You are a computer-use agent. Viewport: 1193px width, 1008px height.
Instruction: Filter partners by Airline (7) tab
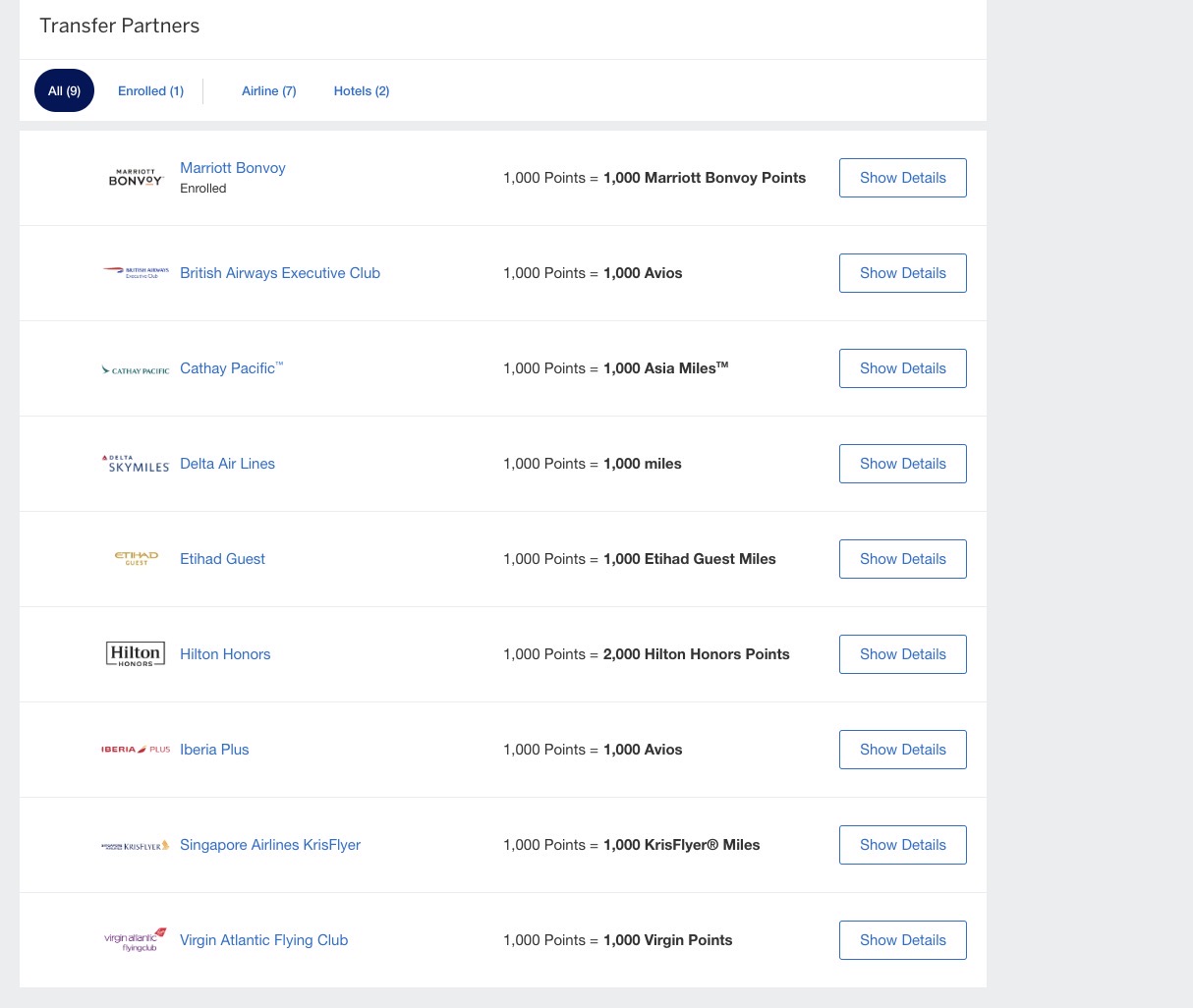[268, 90]
